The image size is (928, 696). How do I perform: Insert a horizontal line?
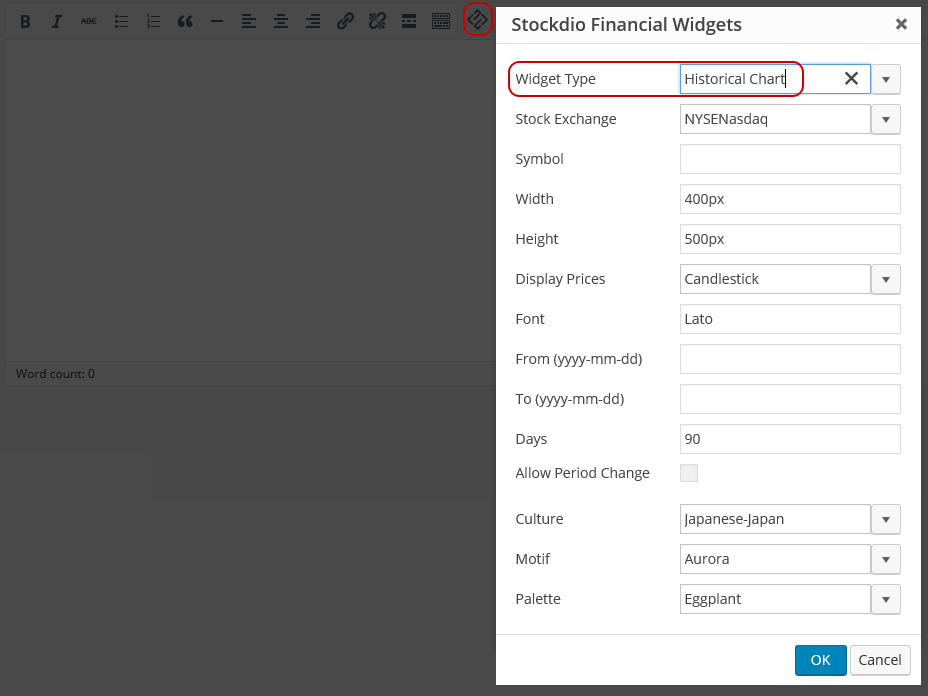[217, 22]
